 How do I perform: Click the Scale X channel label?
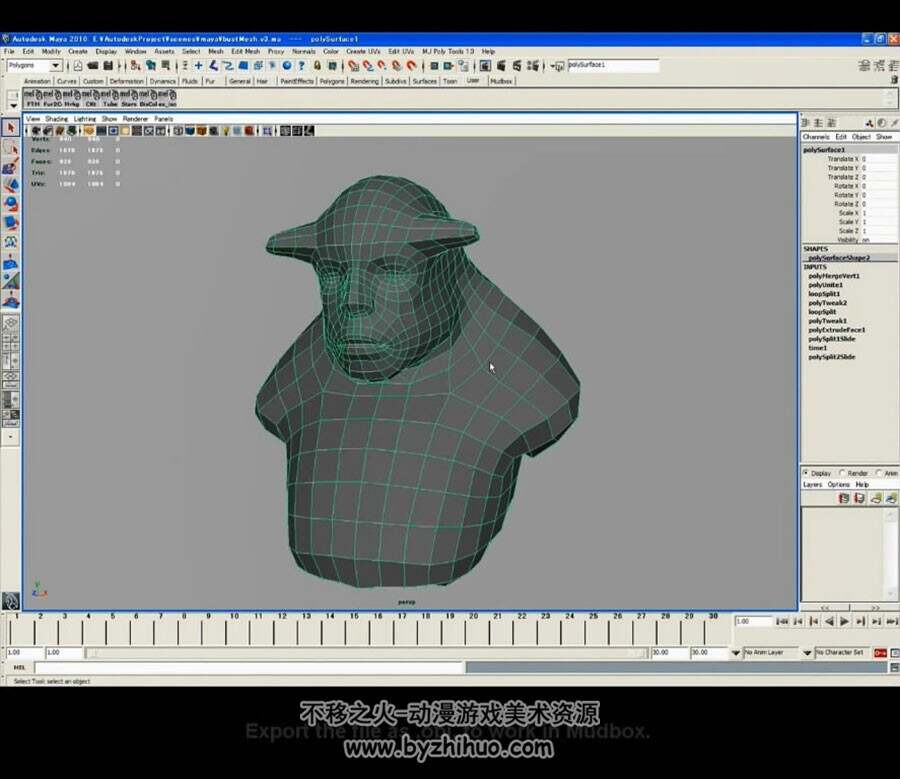tap(848, 213)
